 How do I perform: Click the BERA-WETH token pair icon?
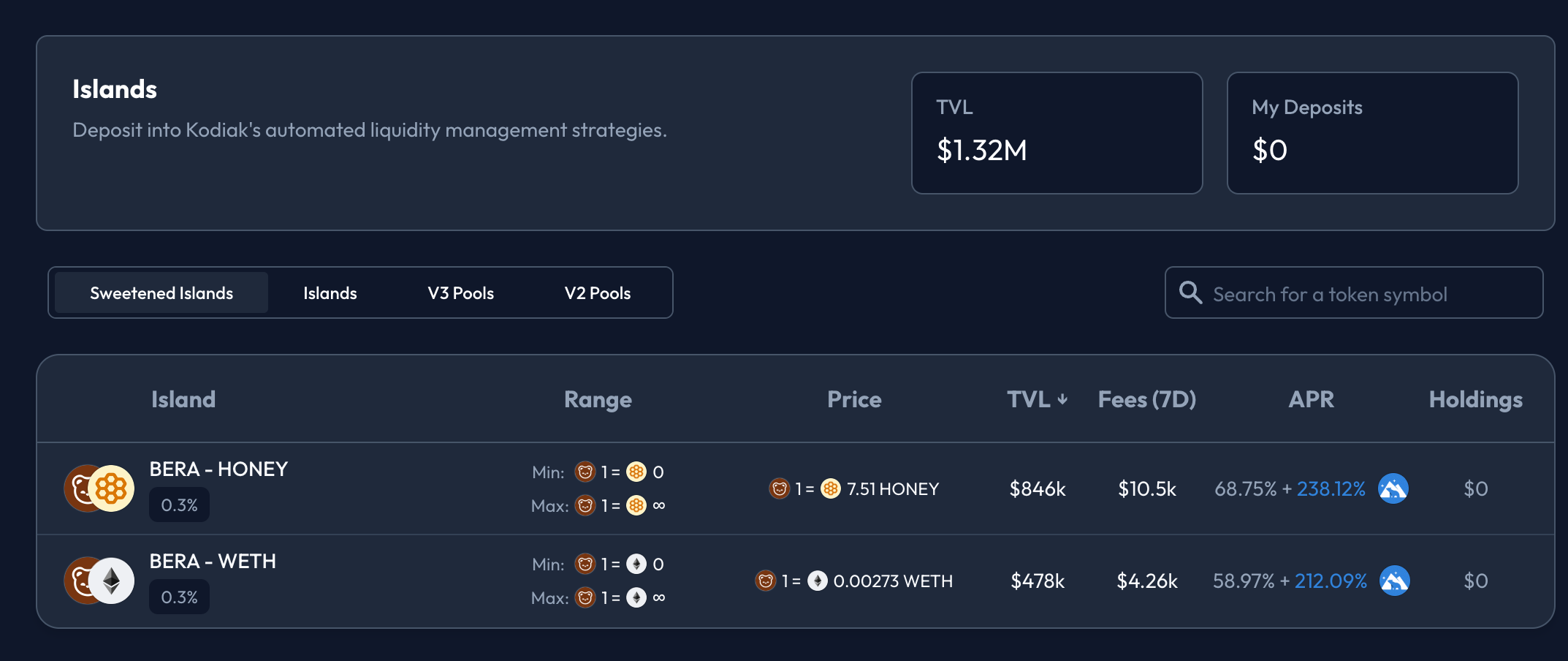(99, 581)
